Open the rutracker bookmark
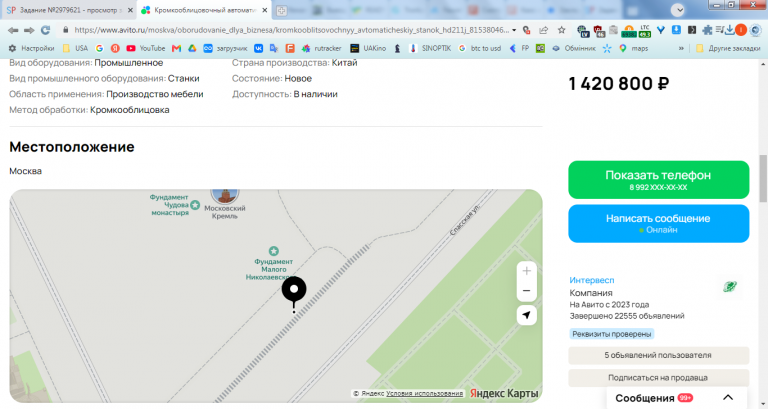 [321, 48]
